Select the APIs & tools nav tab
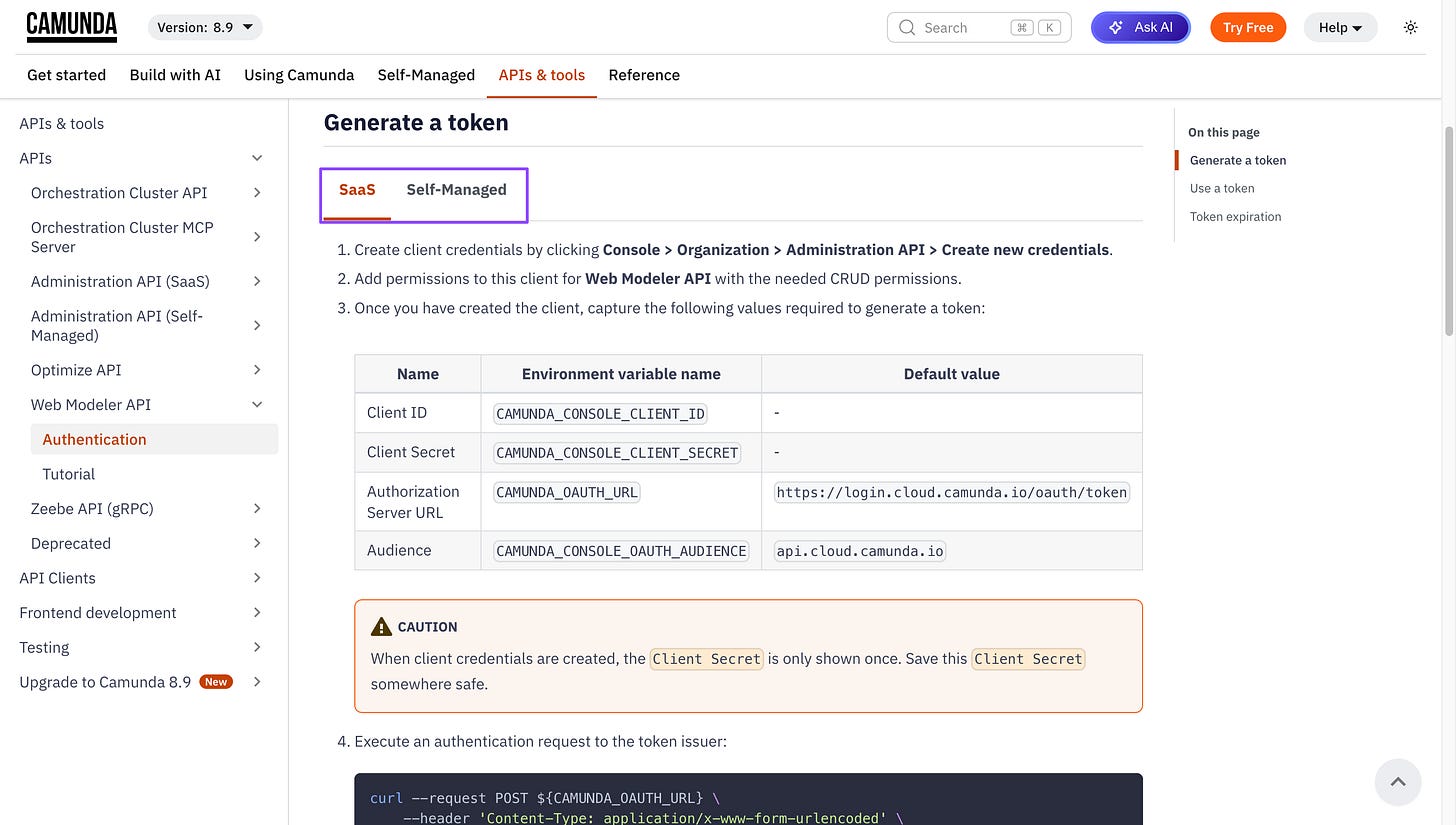The width and height of the screenshot is (1456, 825). [x=542, y=75]
